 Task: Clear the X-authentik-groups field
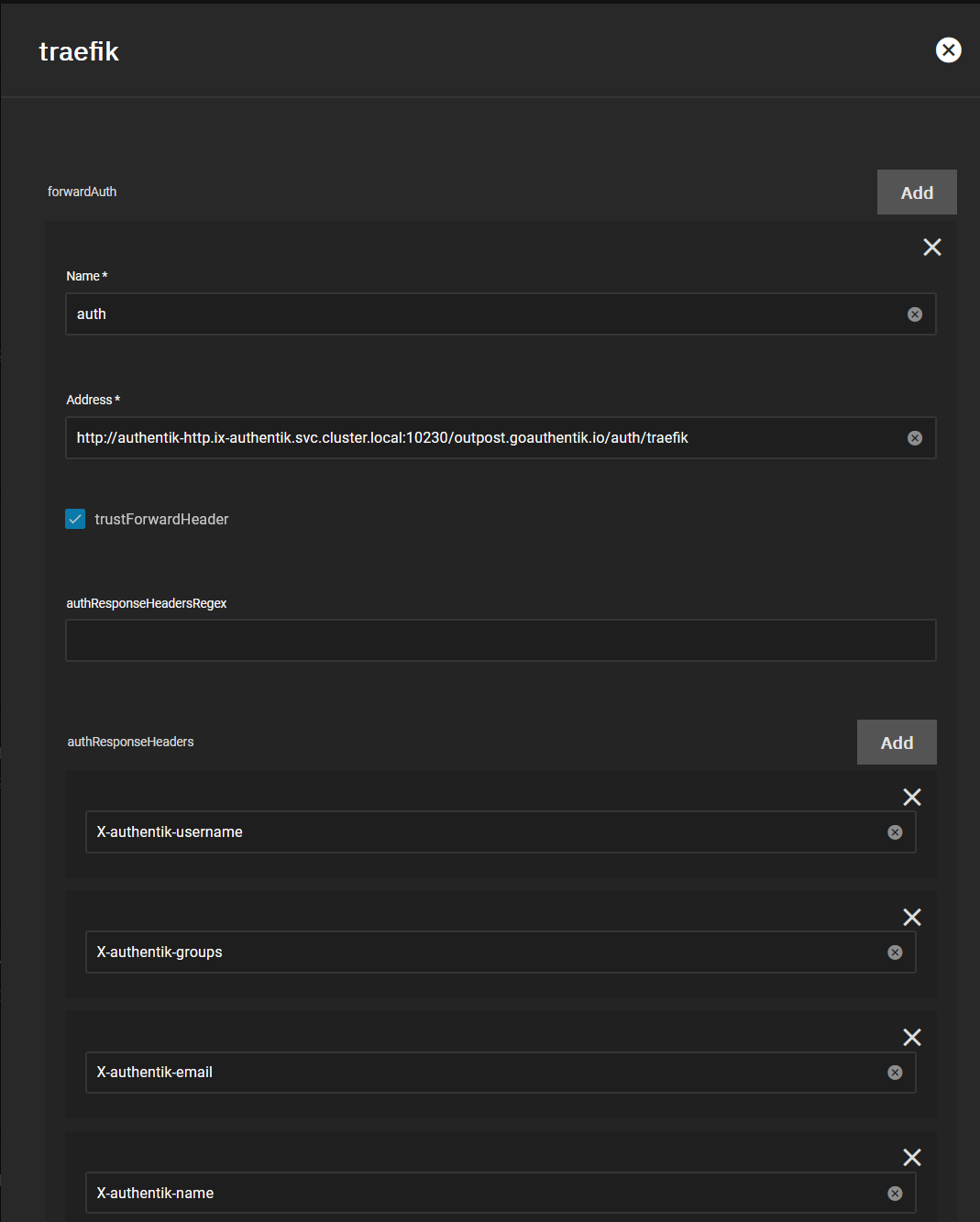(x=896, y=952)
